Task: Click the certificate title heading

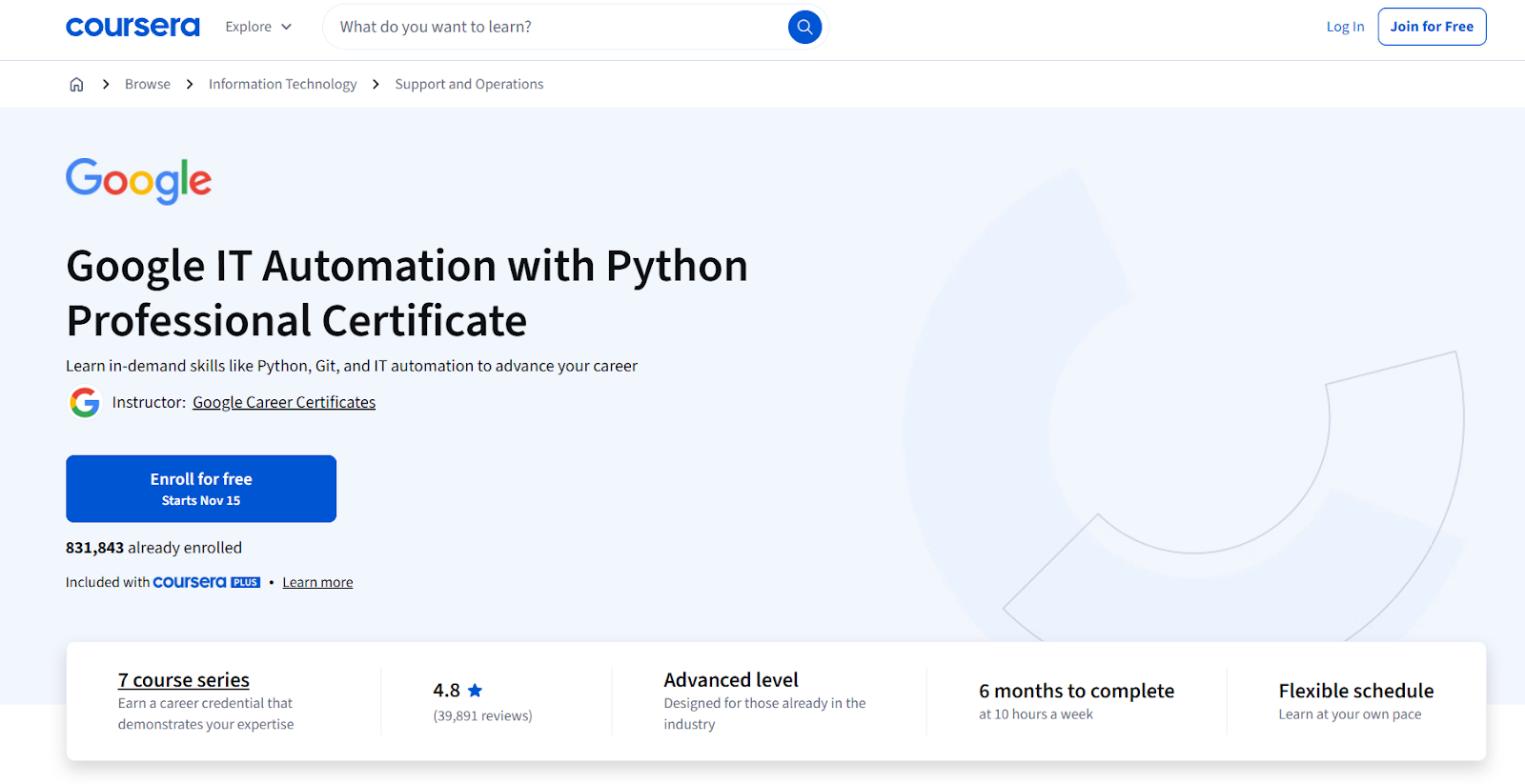Action: [407, 293]
